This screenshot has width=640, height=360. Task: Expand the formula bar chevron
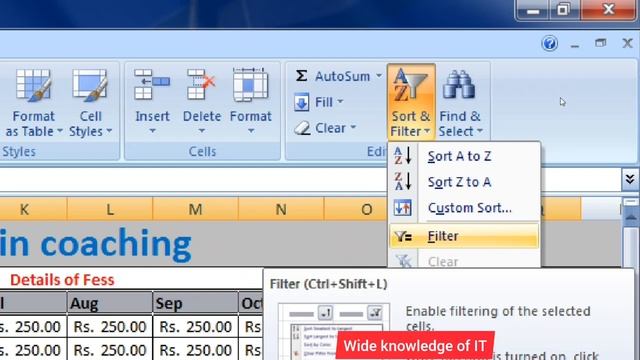[630, 179]
